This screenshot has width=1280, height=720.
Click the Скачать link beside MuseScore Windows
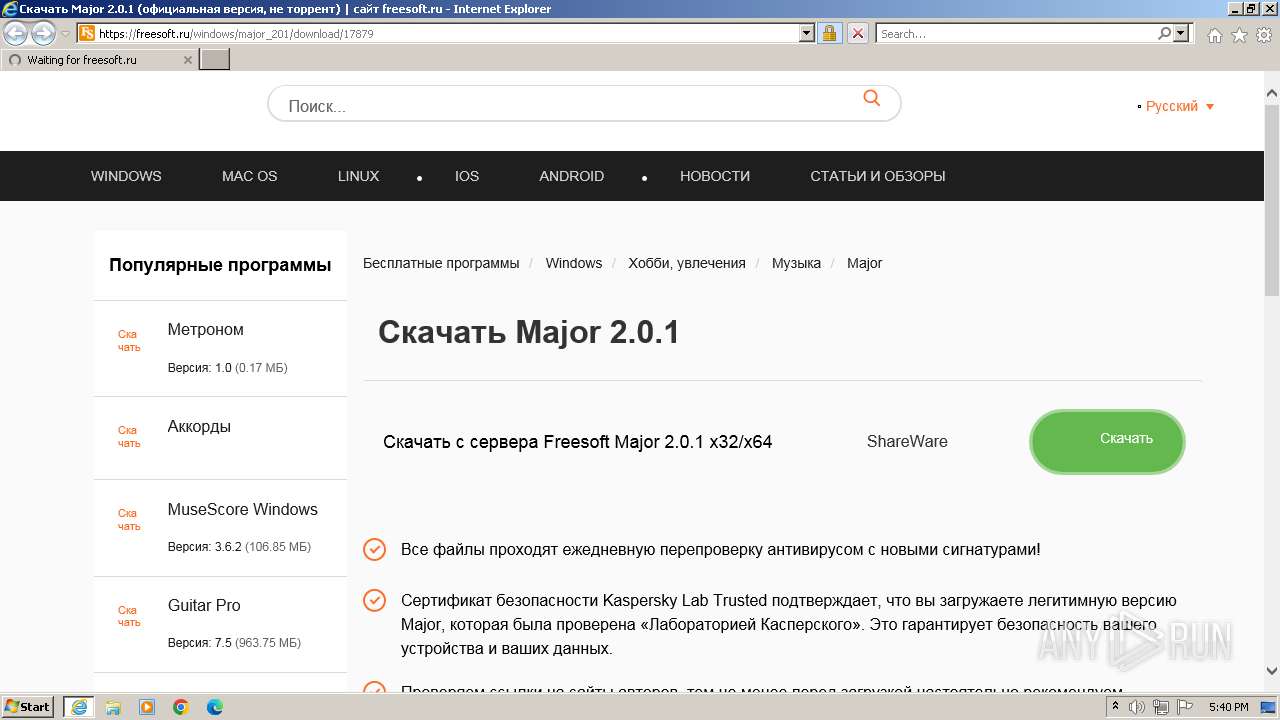(x=129, y=520)
